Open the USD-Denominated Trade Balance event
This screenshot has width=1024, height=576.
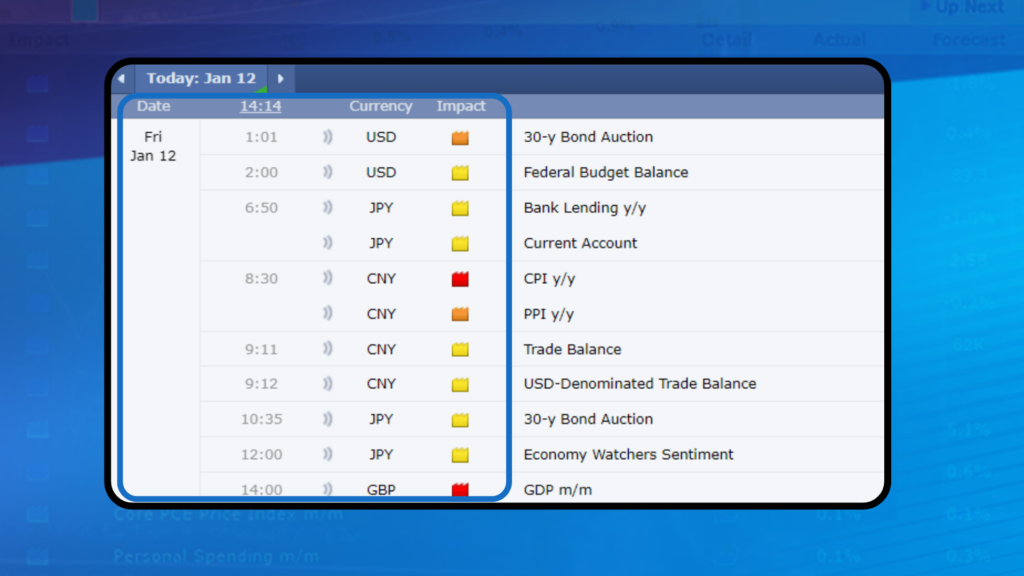point(639,384)
